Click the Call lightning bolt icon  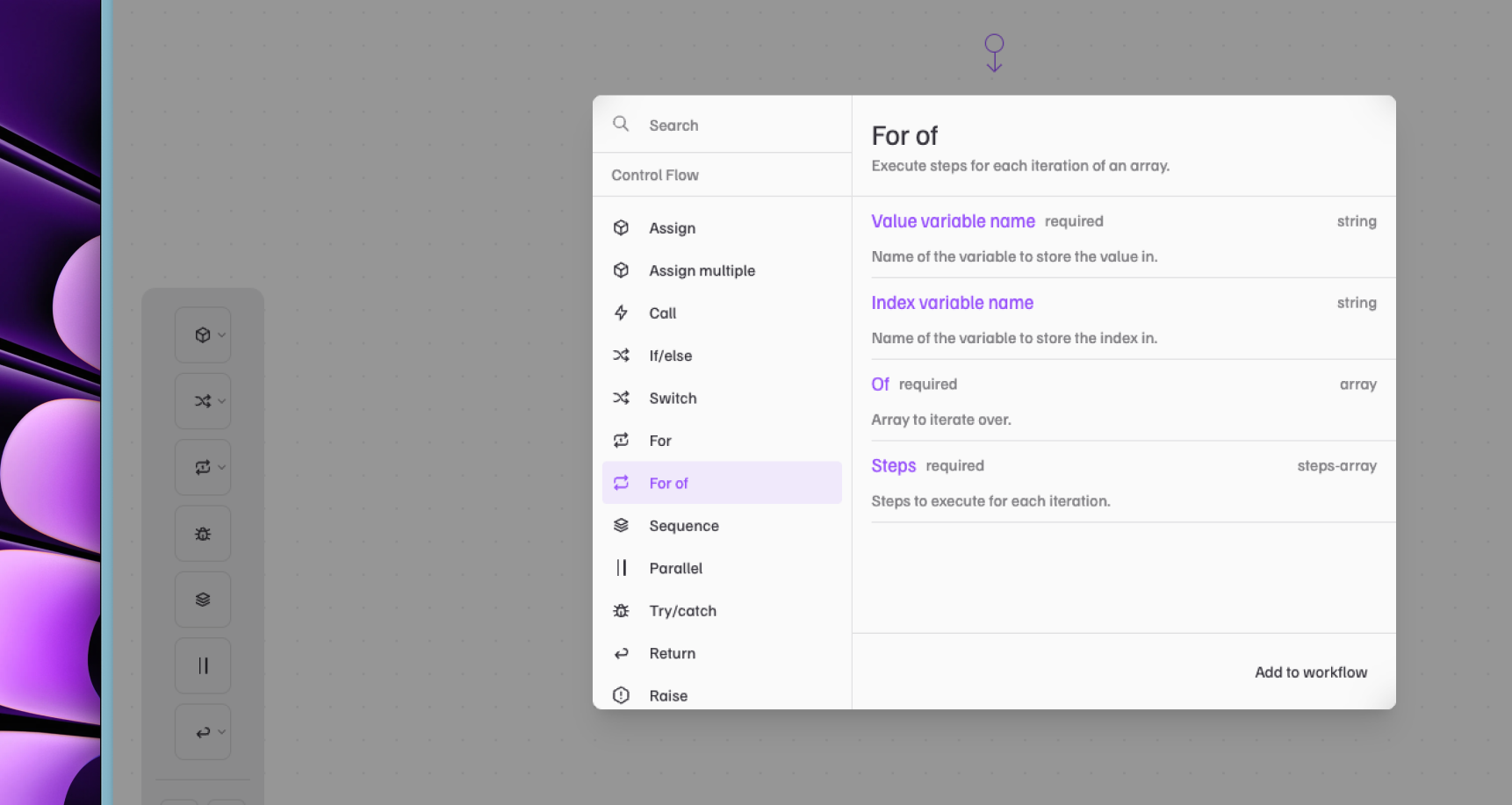click(621, 313)
